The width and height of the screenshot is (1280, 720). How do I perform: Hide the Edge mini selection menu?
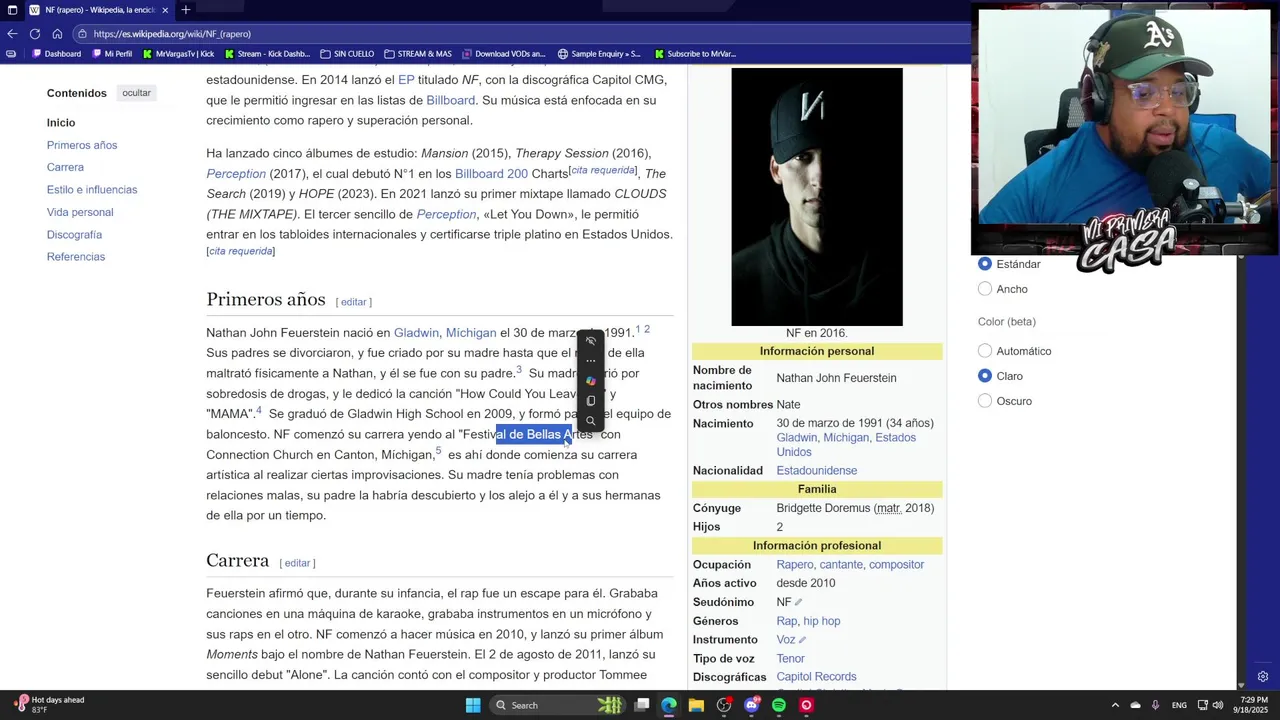pos(590,341)
